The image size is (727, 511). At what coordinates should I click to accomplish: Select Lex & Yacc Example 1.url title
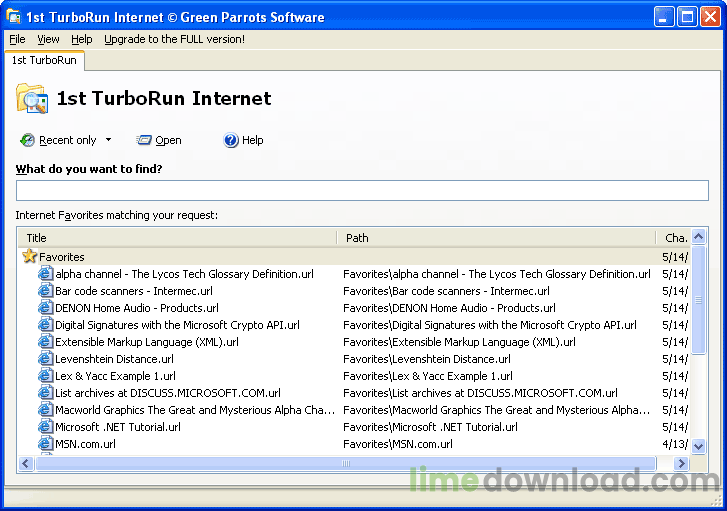coord(115,376)
